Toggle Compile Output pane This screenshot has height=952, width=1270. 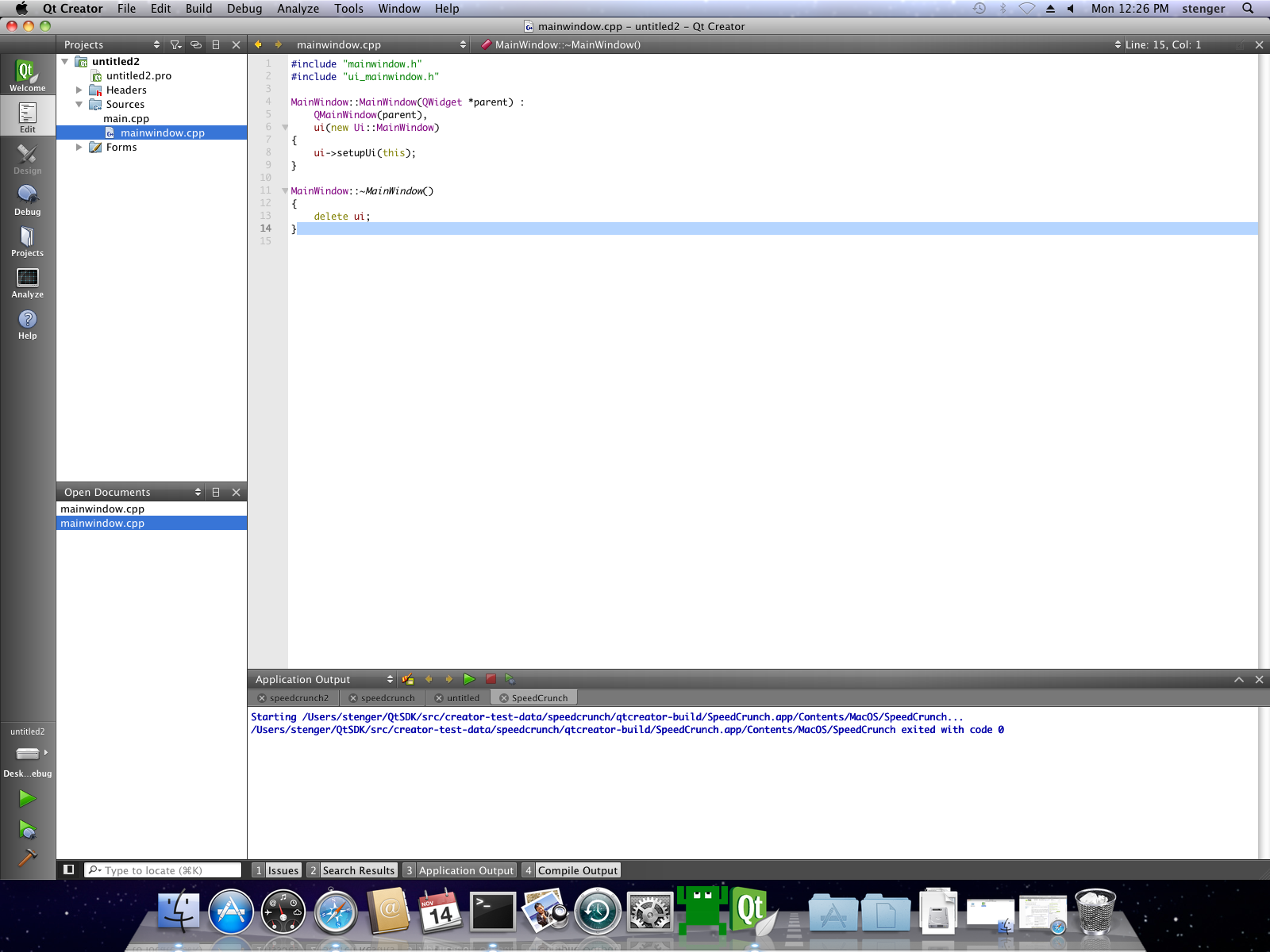(571, 870)
